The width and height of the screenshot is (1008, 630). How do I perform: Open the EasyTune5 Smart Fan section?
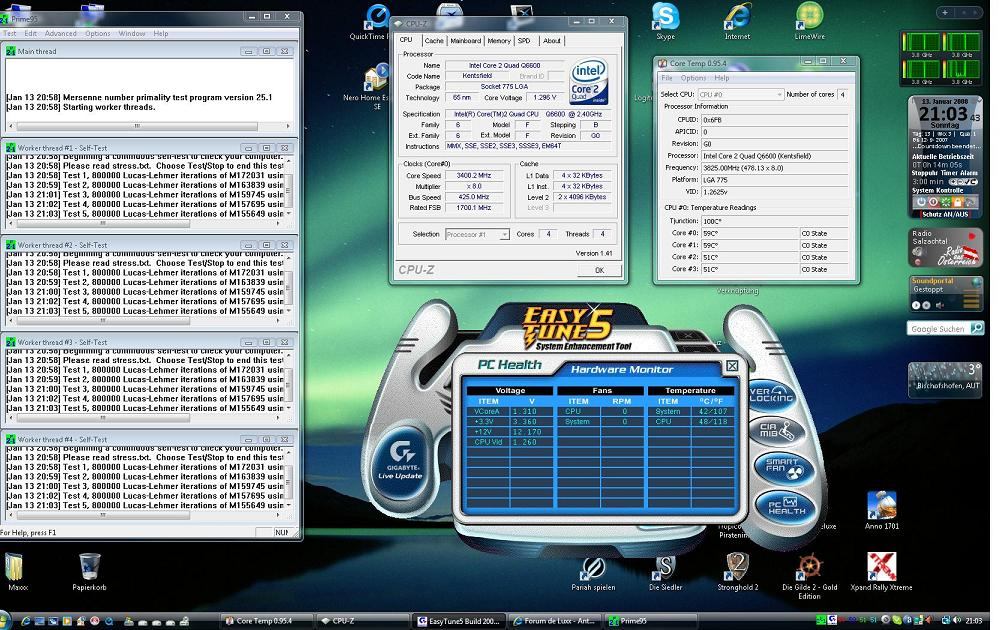pyautogui.click(x=786, y=467)
